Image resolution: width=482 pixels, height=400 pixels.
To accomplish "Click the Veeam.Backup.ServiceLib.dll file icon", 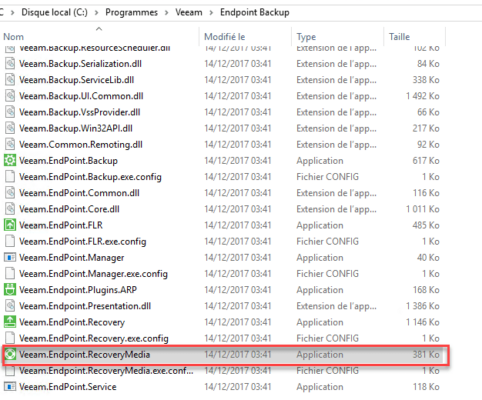I will point(10,80).
